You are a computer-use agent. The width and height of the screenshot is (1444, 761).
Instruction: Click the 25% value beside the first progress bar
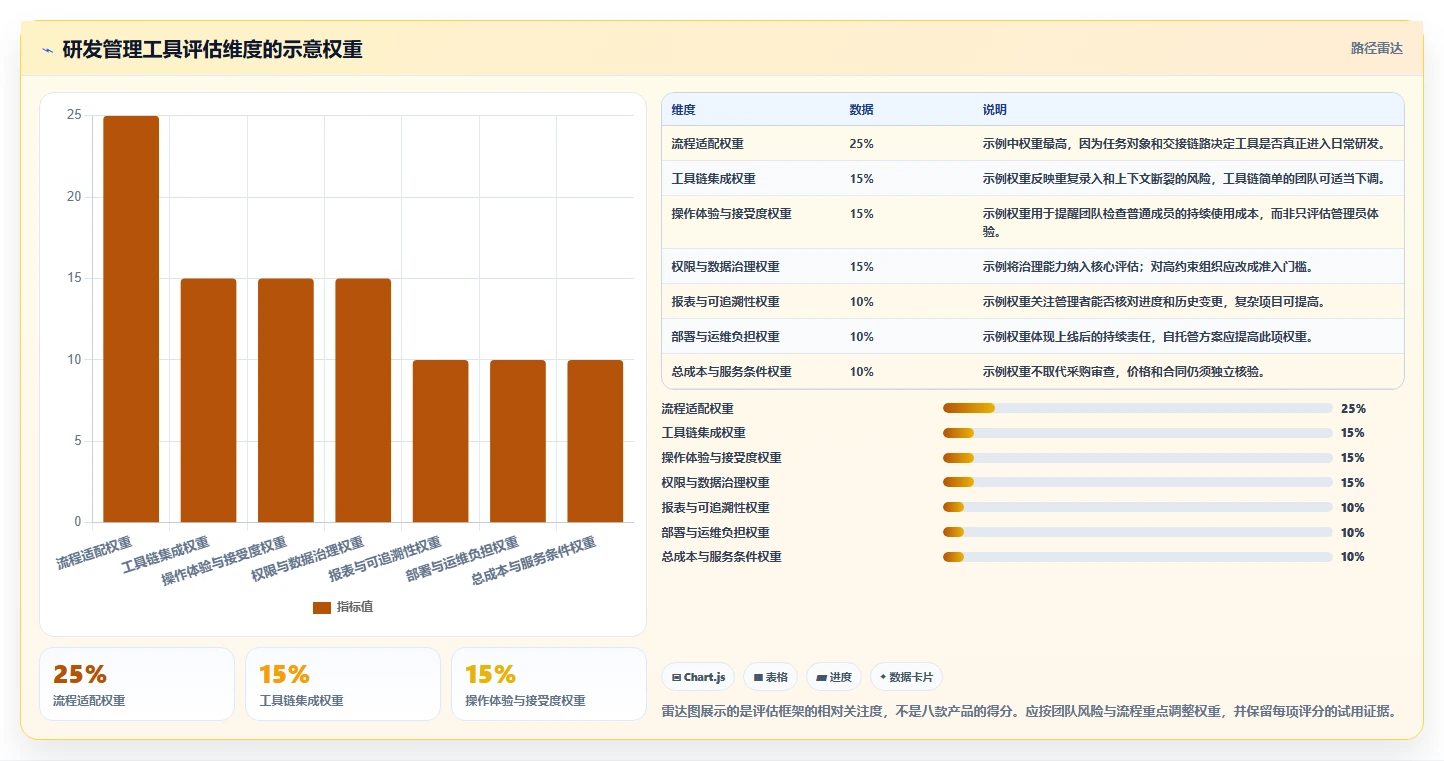1353,408
